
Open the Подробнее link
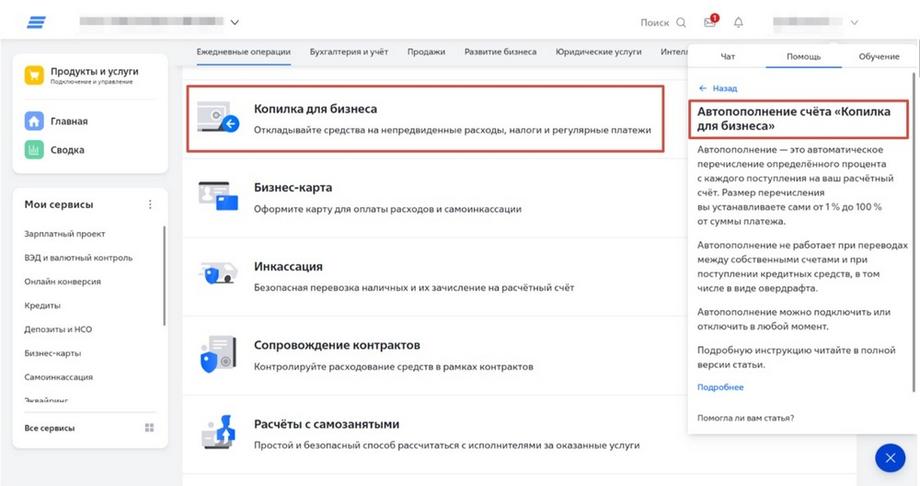click(720, 387)
